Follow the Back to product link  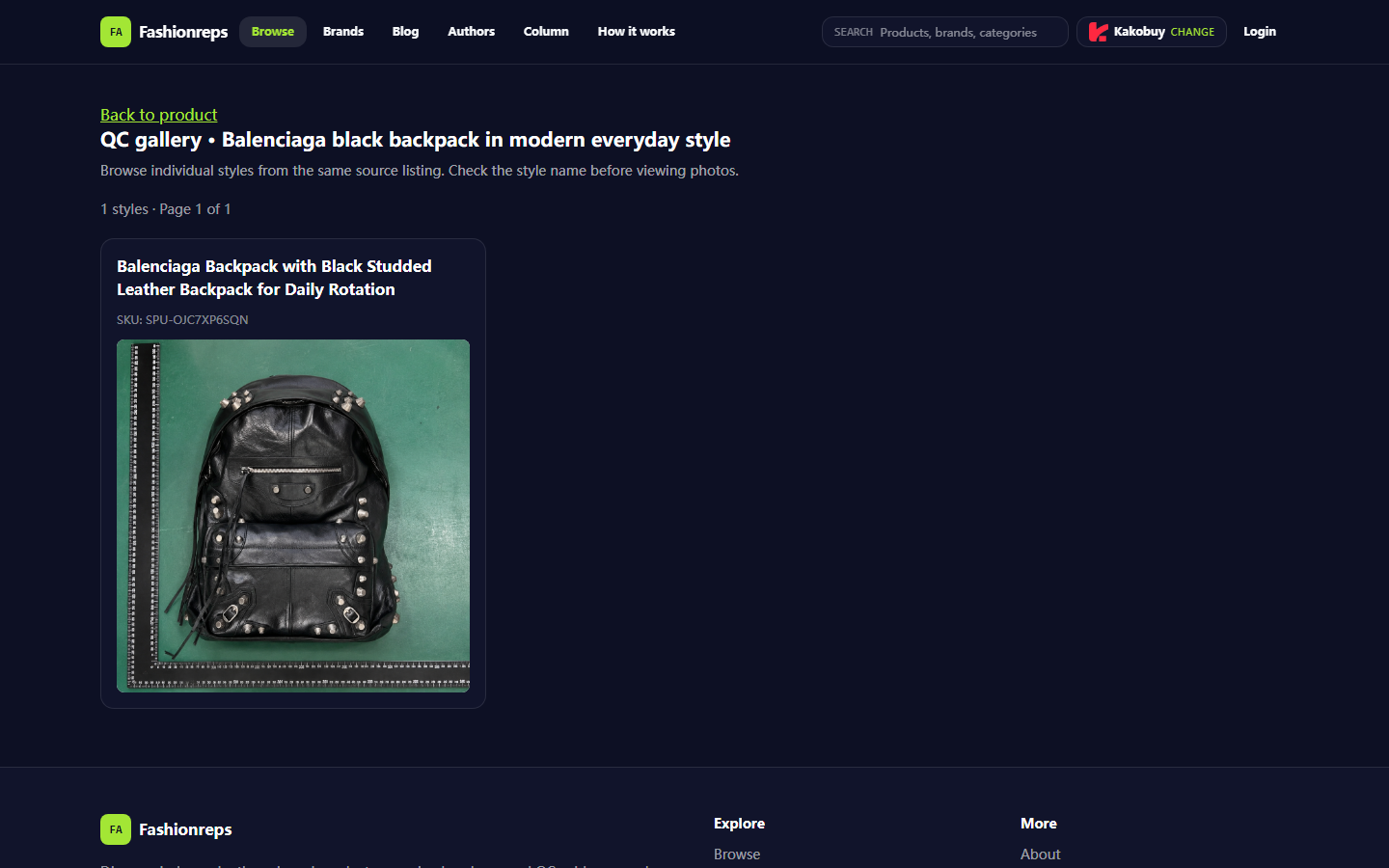159,115
